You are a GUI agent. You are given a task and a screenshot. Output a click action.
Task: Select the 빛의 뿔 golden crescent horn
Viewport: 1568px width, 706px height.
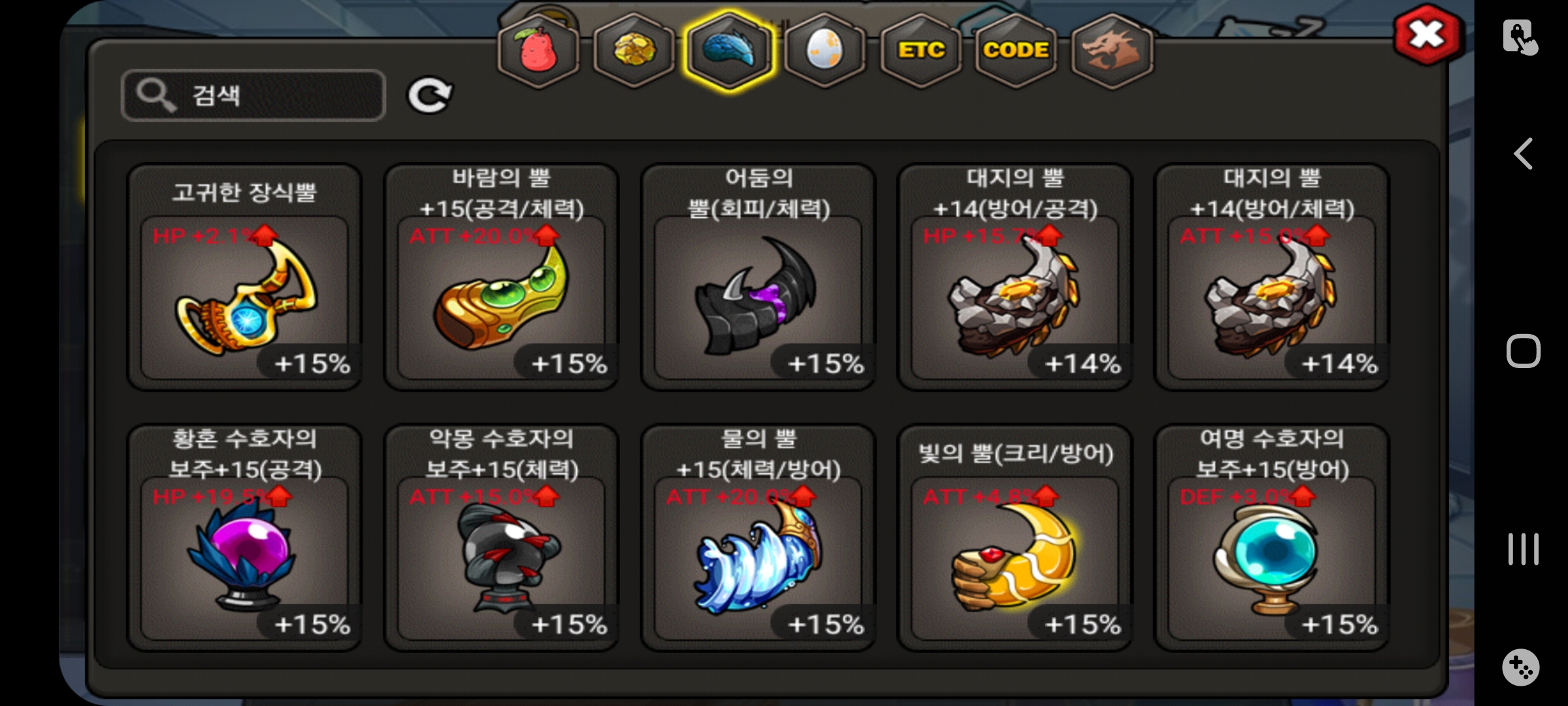tap(1015, 537)
